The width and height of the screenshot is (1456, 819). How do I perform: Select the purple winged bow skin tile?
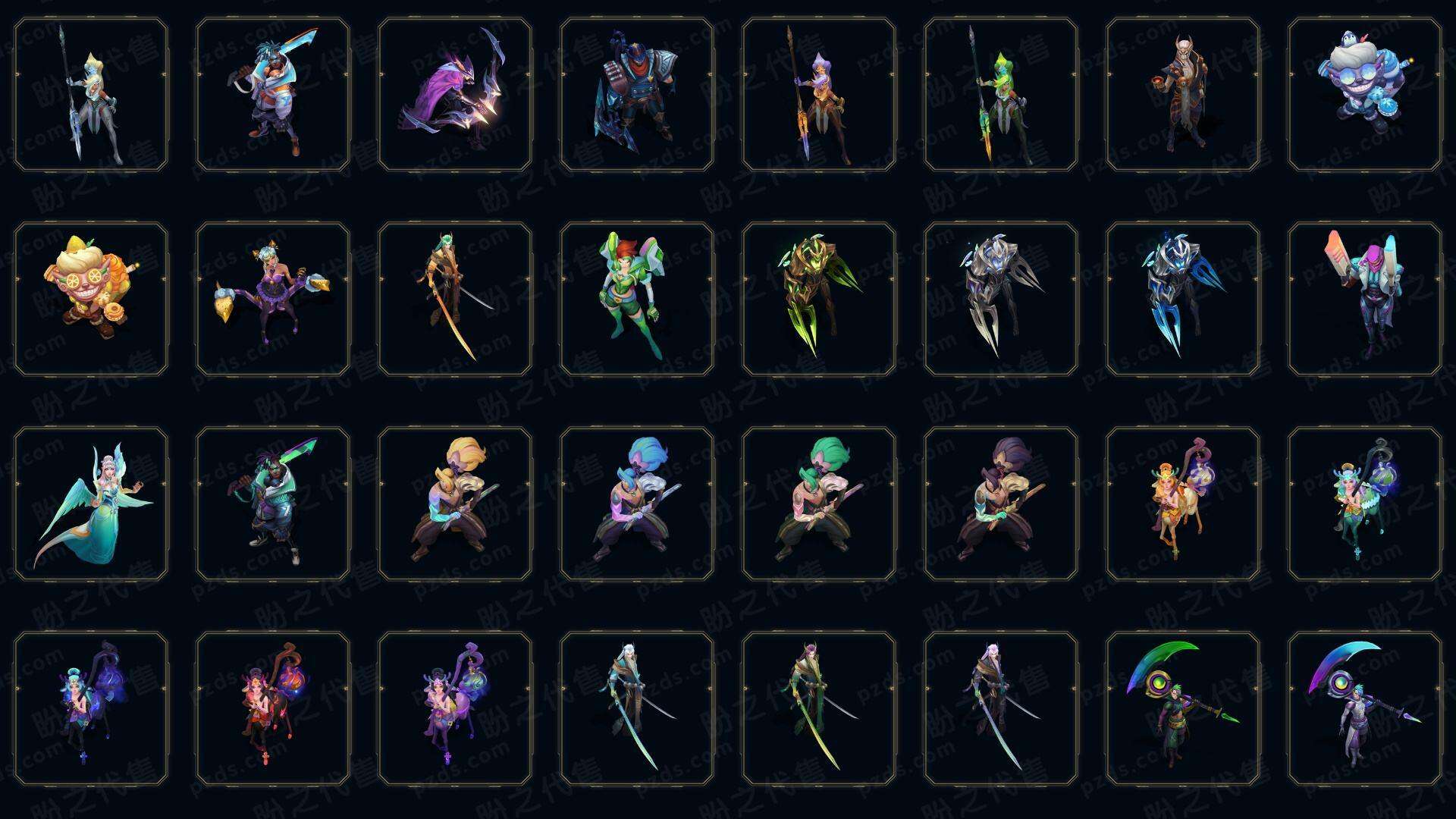(455, 94)
